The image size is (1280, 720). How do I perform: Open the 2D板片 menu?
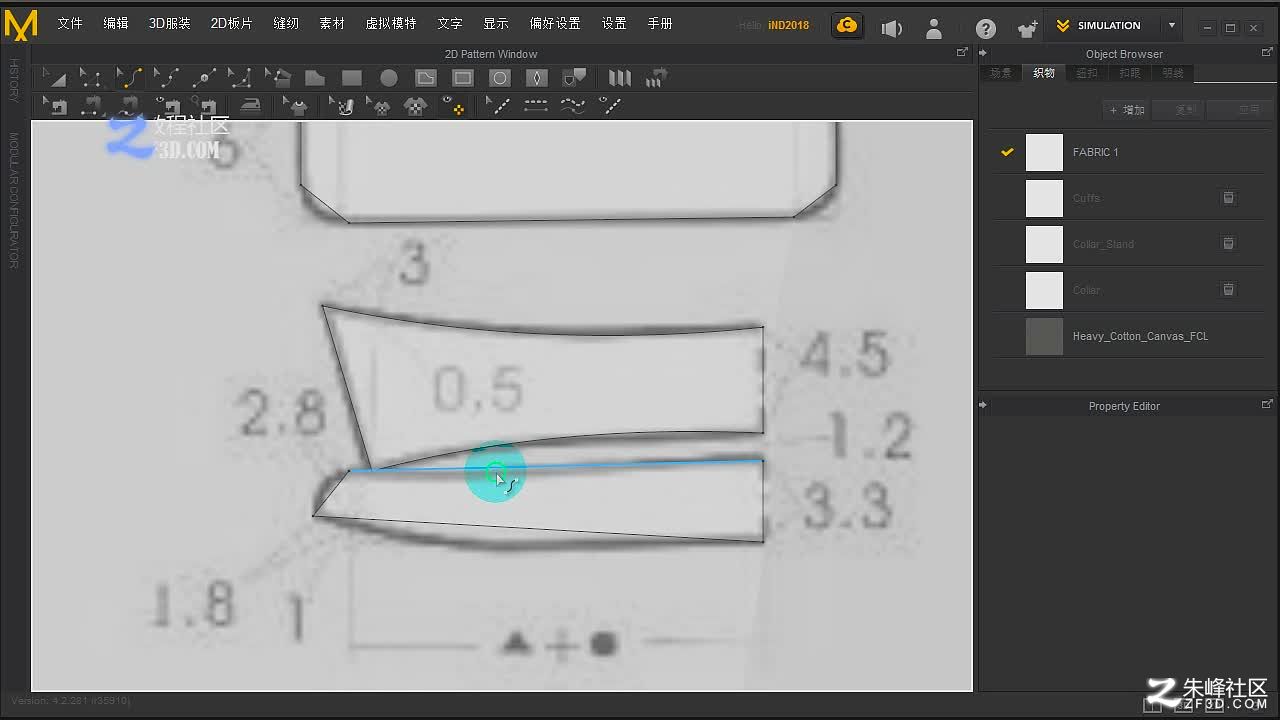231,24
